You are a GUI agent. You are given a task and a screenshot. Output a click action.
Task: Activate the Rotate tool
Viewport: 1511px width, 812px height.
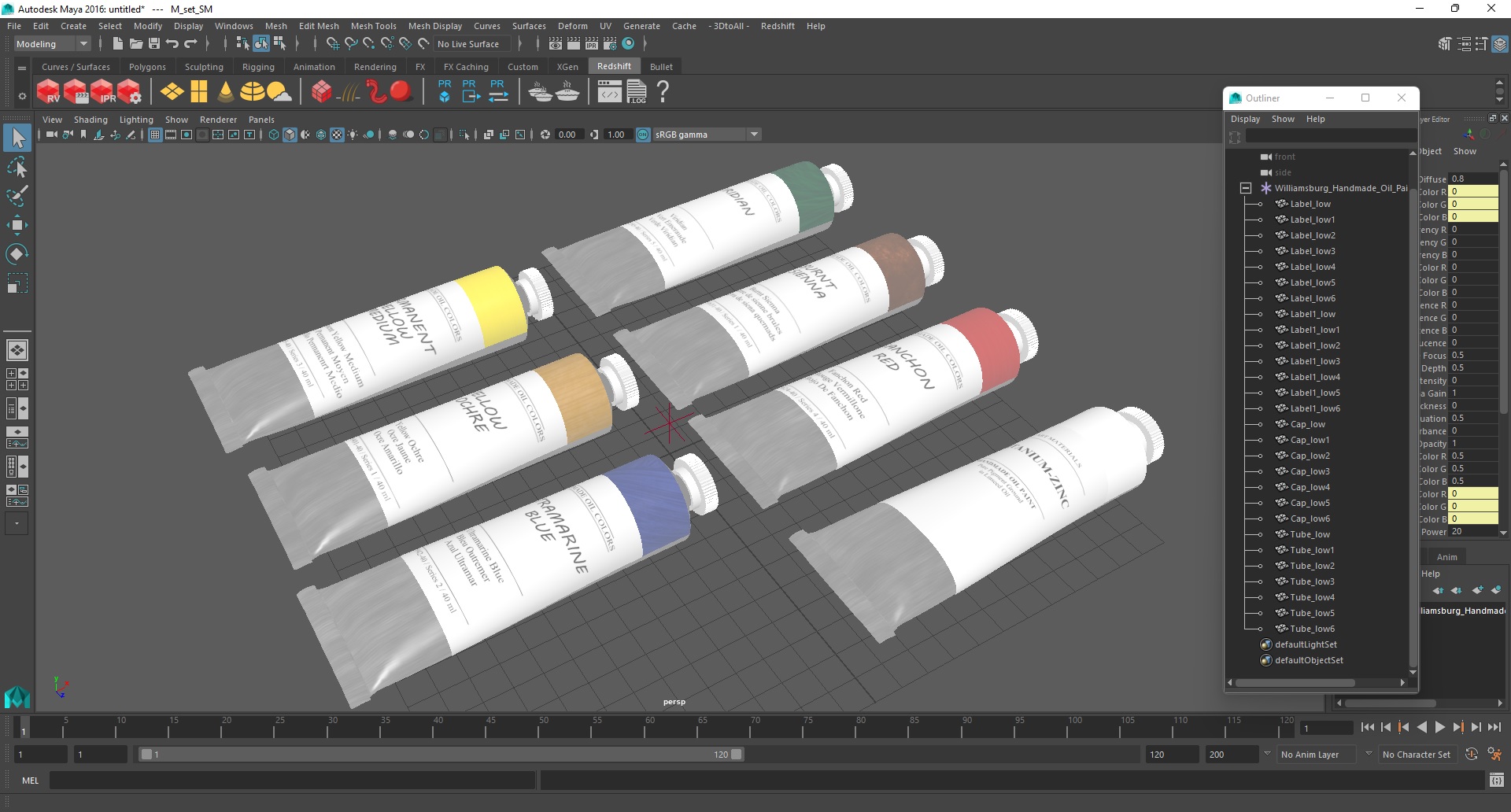point(17,253)
